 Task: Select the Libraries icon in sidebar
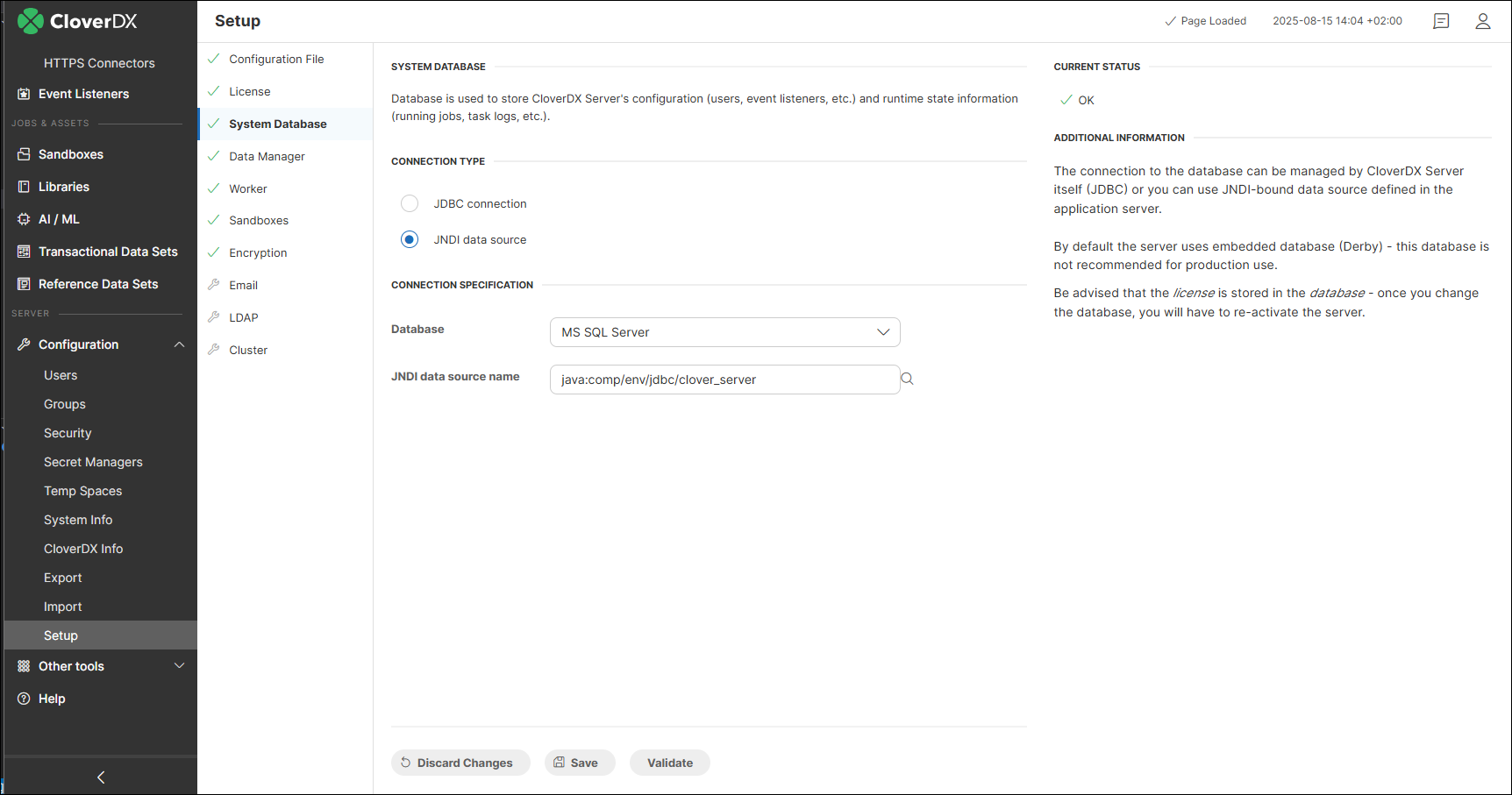point(24,187)
